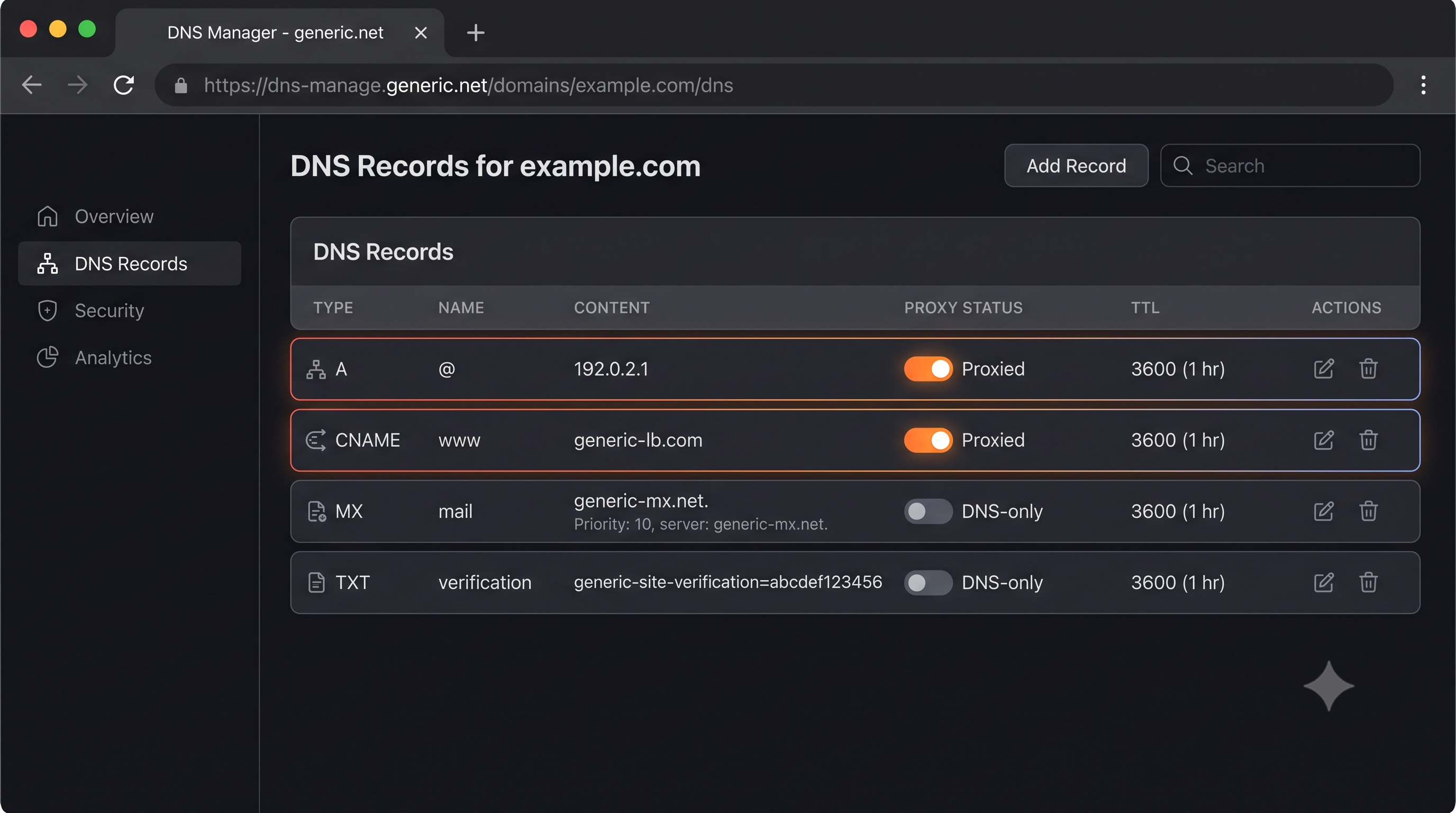
Task: Open the browser three-dot menu
Action: 1423,85
